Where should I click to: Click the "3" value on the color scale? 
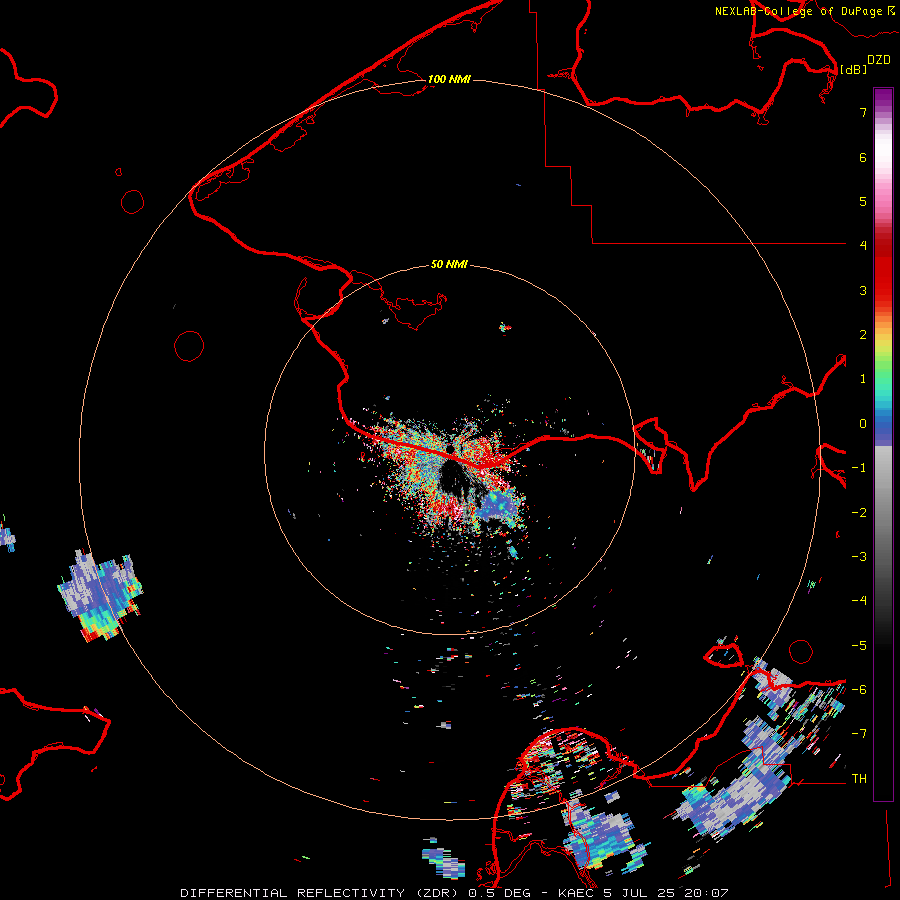click(863, 290)
